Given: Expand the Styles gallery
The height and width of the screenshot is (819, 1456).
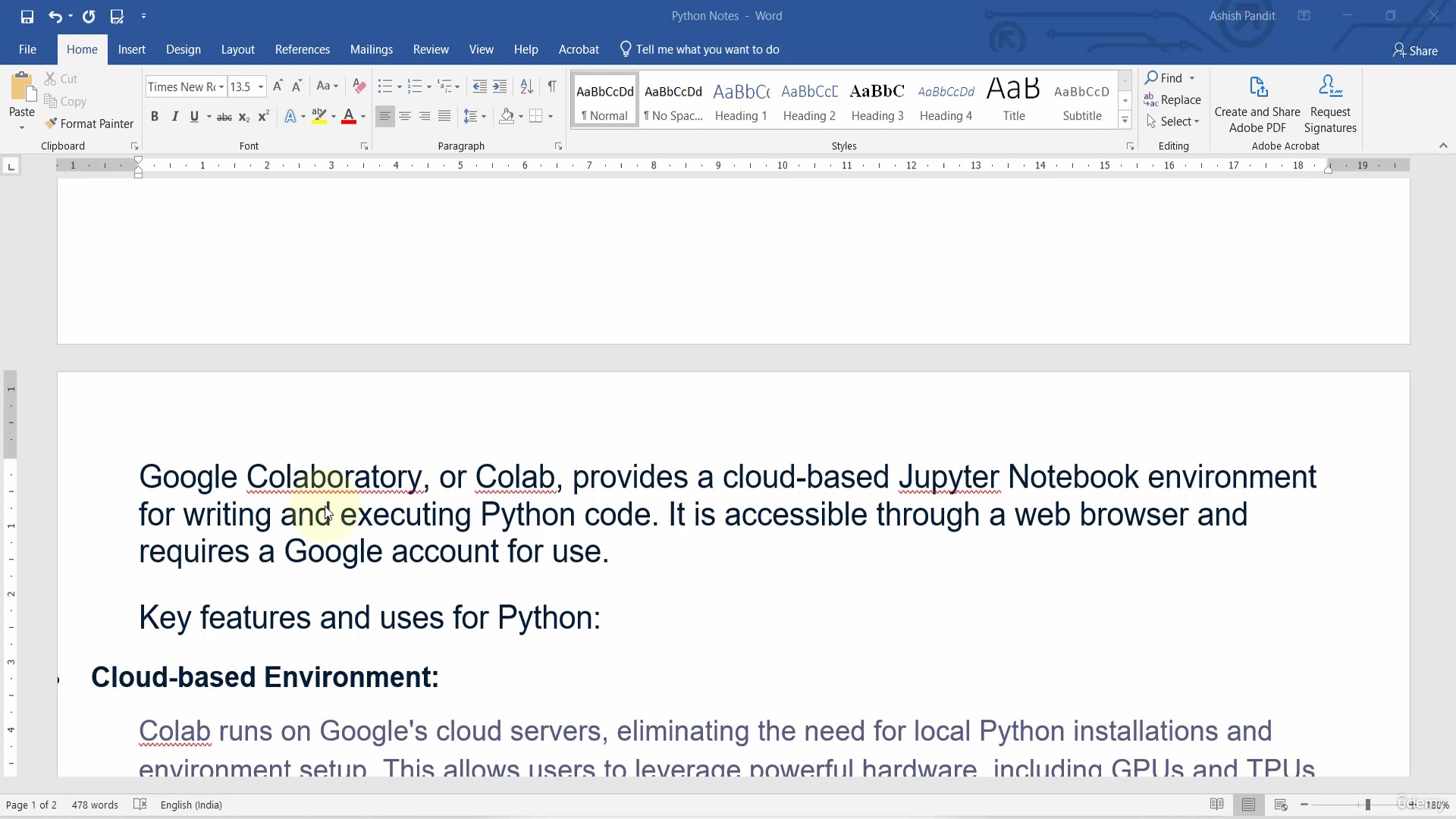Looking at the screenshot, I should click(x=1125, y=121).
